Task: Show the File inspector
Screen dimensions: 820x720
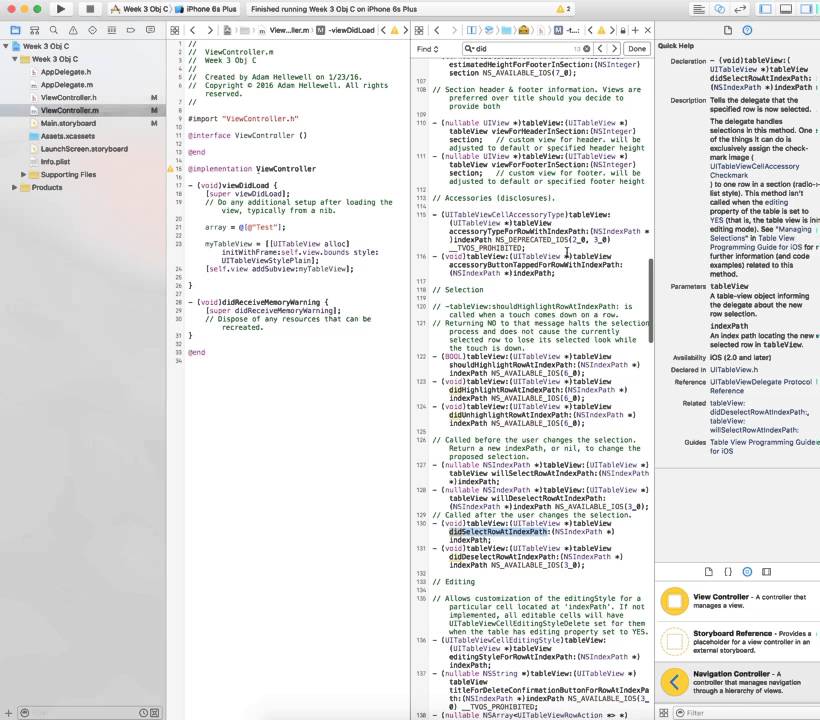Action: pos(728,30)
